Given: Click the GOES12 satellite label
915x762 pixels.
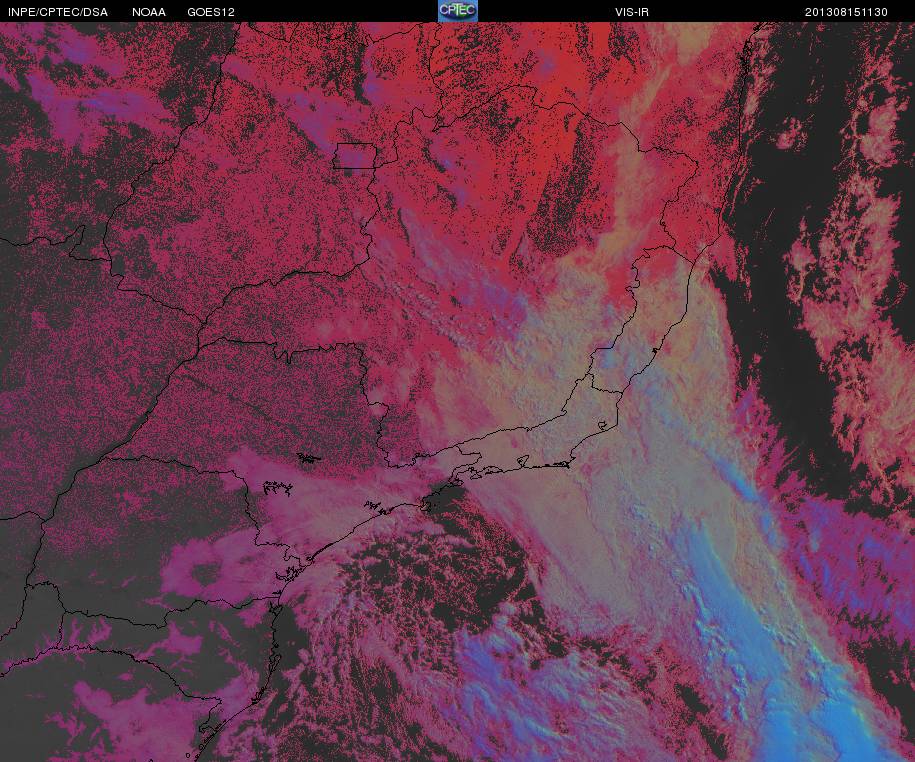Looking at the screenshot, I should pyautogui.click(x=211, y=12).
